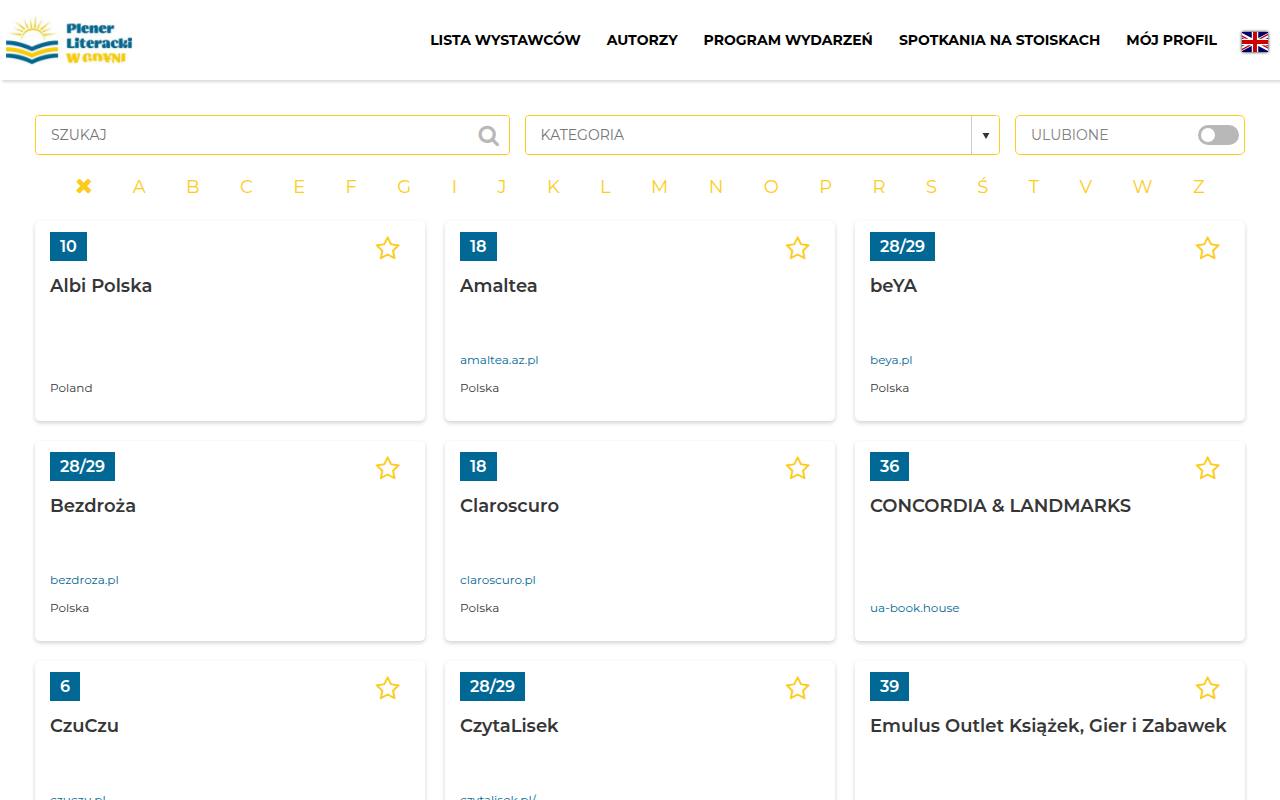This screenshot has height=800, width=1280.
Task: Open the CzuCzu exhibitor title
Action: 84,726
